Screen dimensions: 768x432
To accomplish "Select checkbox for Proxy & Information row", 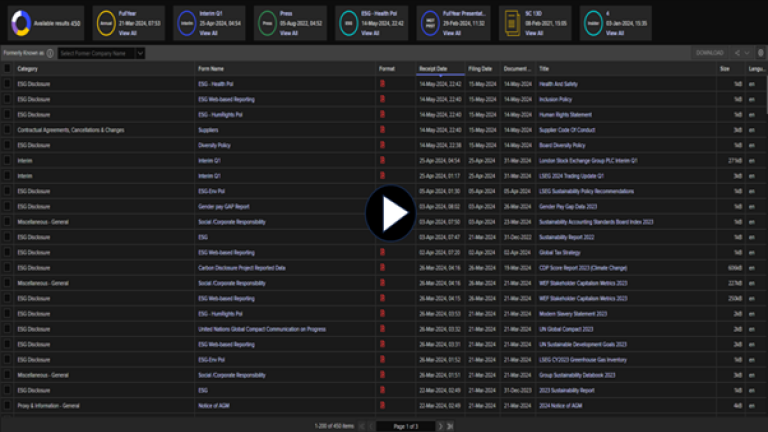I will click(x=8, y=406).
